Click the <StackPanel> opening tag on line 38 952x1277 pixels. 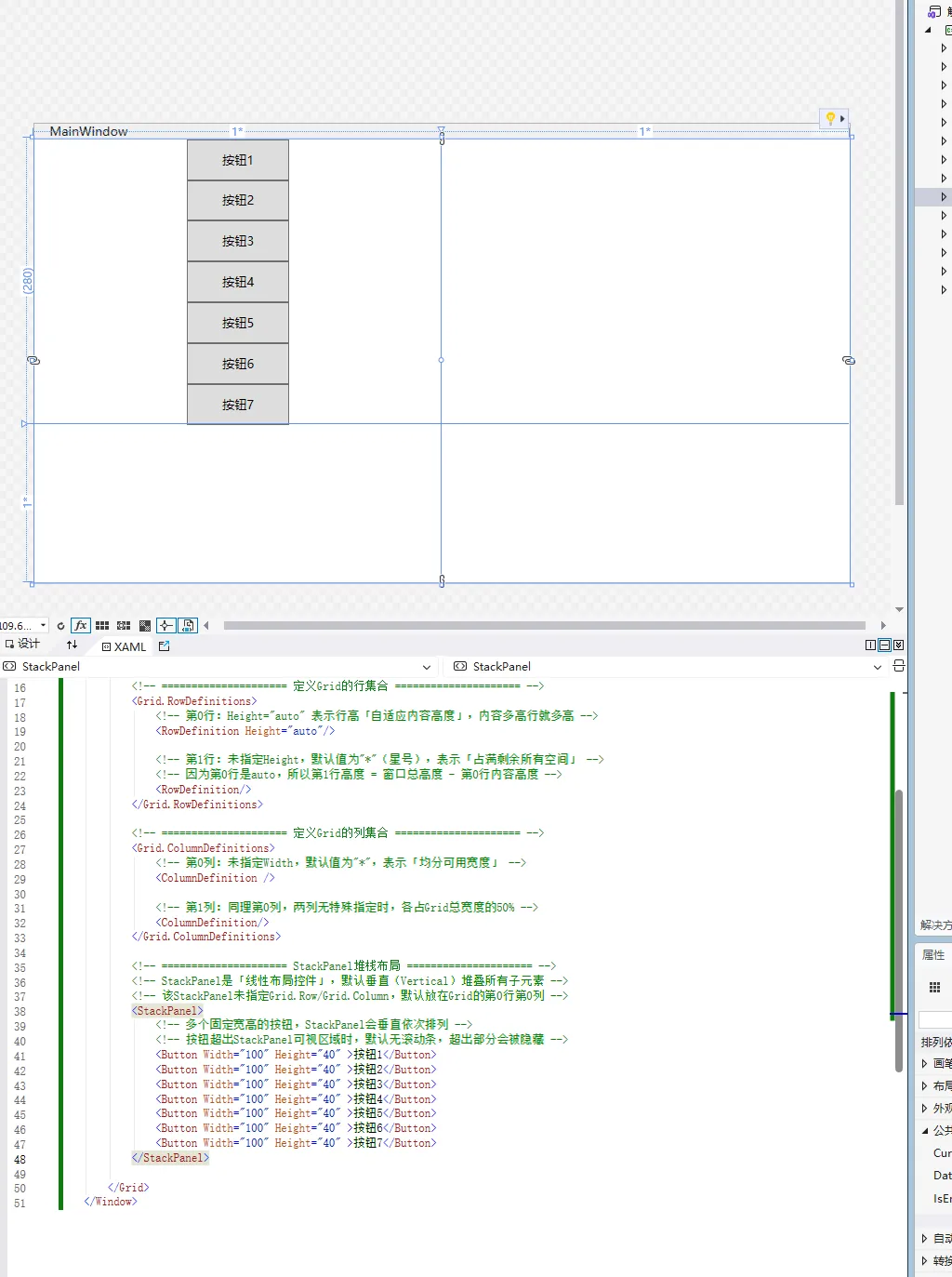pos(167,1011)
